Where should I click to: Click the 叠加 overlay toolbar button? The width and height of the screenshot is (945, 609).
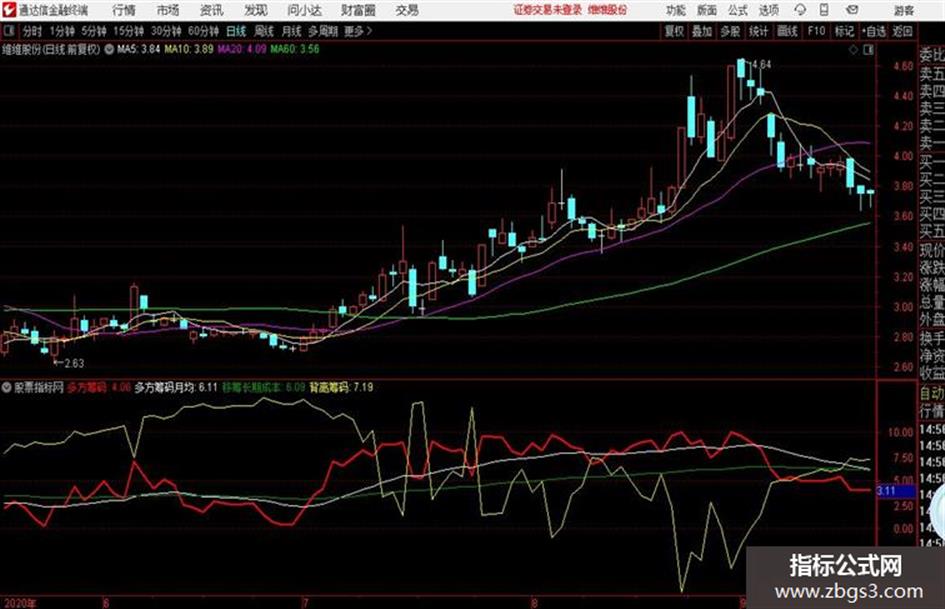click(702, 31)
